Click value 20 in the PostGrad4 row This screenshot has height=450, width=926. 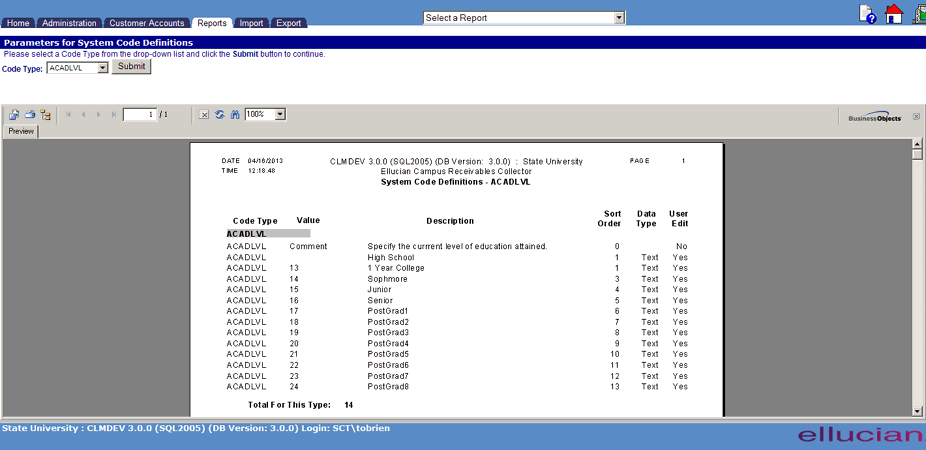294,343
